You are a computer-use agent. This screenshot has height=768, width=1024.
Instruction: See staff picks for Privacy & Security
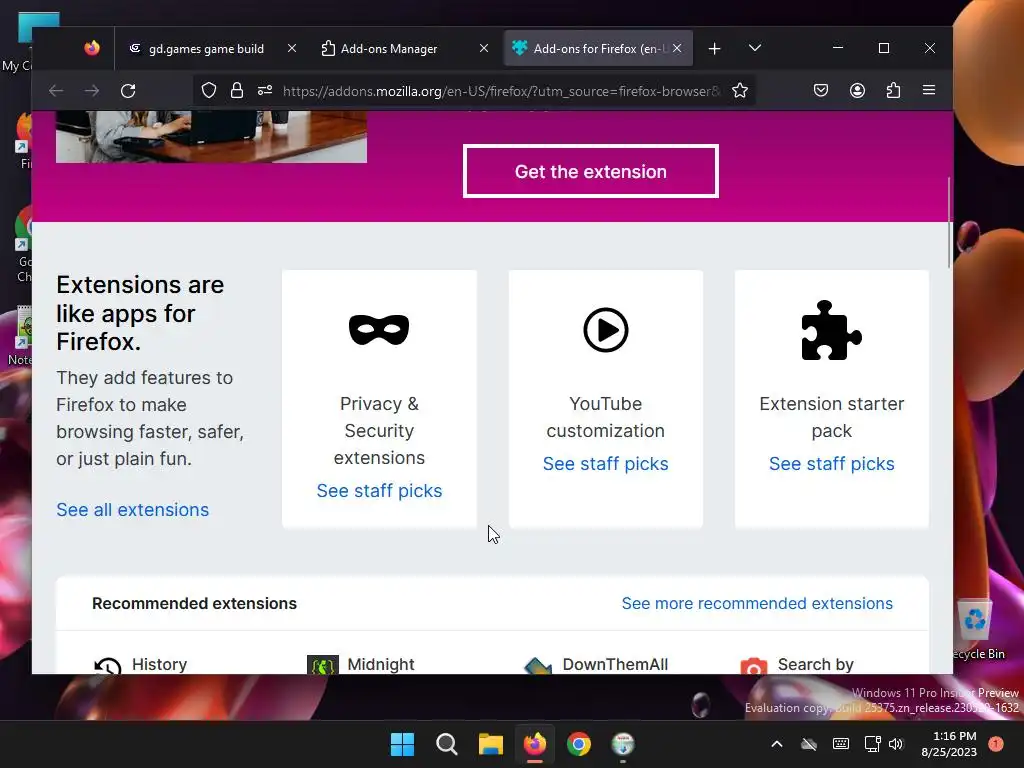pos(379,490)
